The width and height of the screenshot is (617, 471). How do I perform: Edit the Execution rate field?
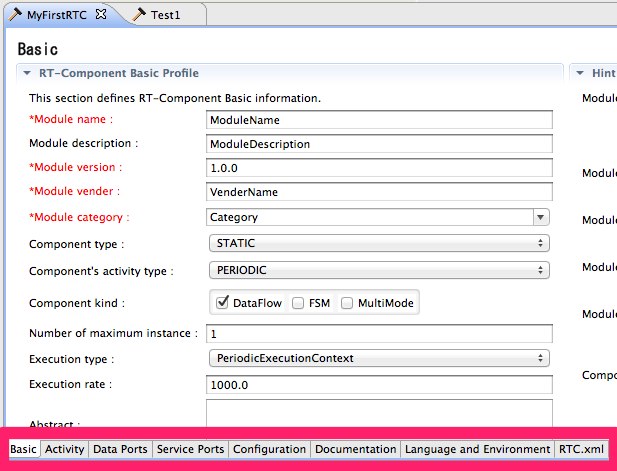[x=379, y=384]
